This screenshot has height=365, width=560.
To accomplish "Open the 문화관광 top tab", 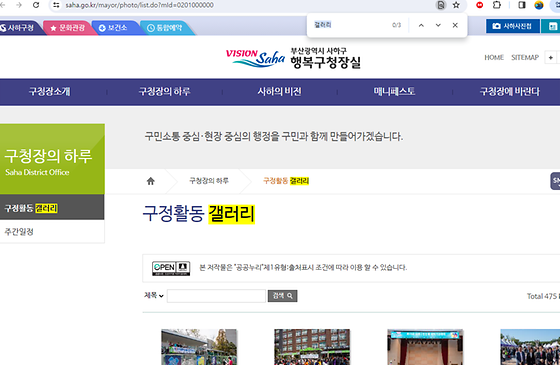I will coord(68,28).
